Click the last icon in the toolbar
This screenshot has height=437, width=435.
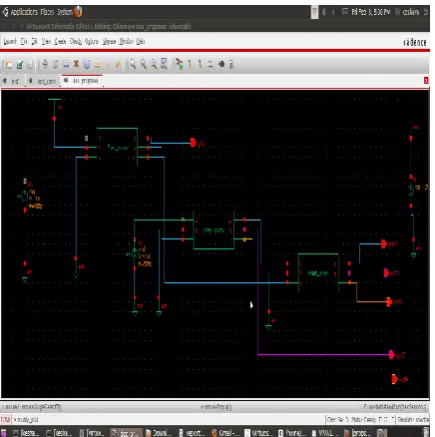[231, 64]
